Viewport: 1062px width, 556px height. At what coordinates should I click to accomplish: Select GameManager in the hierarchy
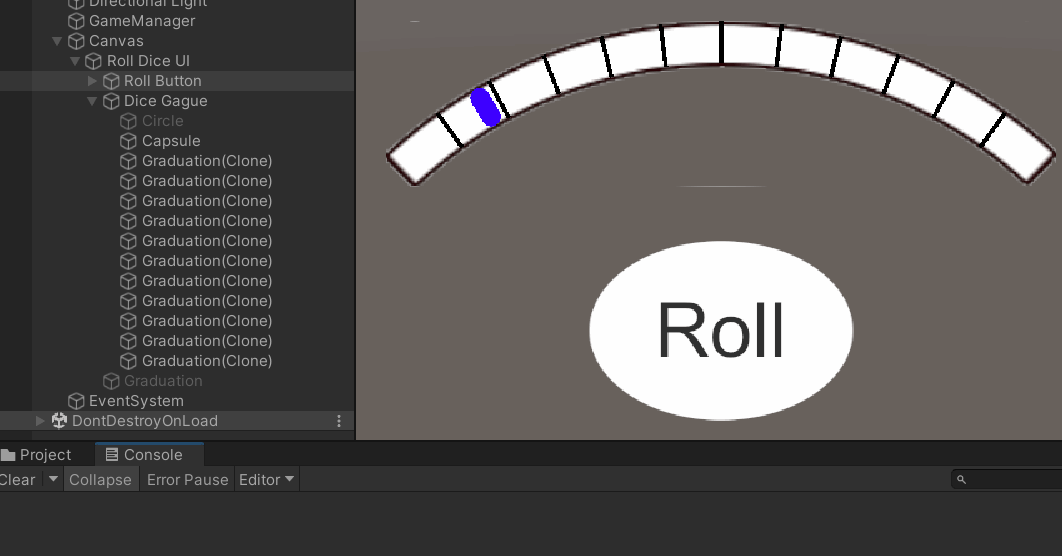[x=142, y=21]
